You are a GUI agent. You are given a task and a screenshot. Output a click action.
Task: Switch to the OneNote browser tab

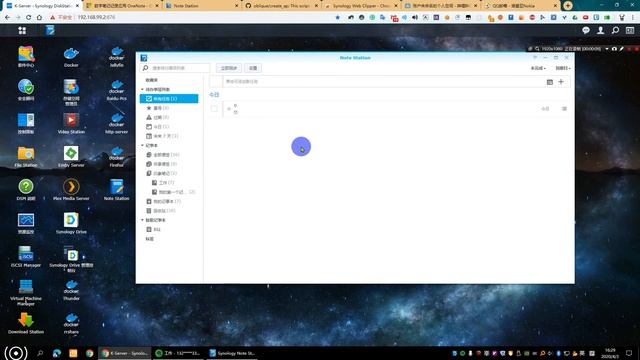tap(122, 6)
